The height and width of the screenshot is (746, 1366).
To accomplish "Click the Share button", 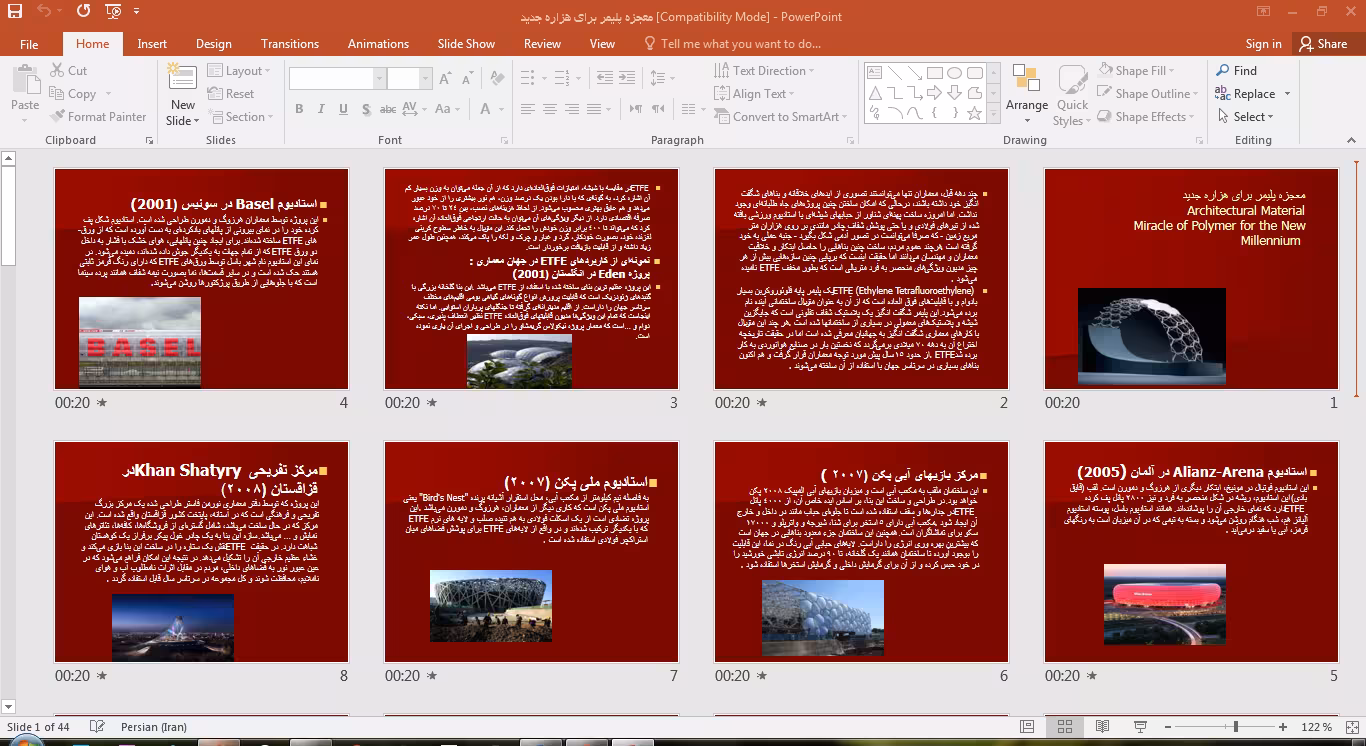I will coord(1322,44).
